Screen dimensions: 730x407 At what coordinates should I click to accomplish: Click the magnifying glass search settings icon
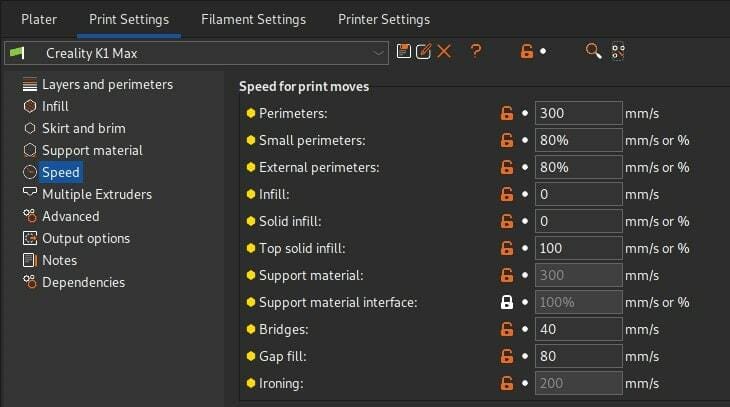tap(593, 51)
